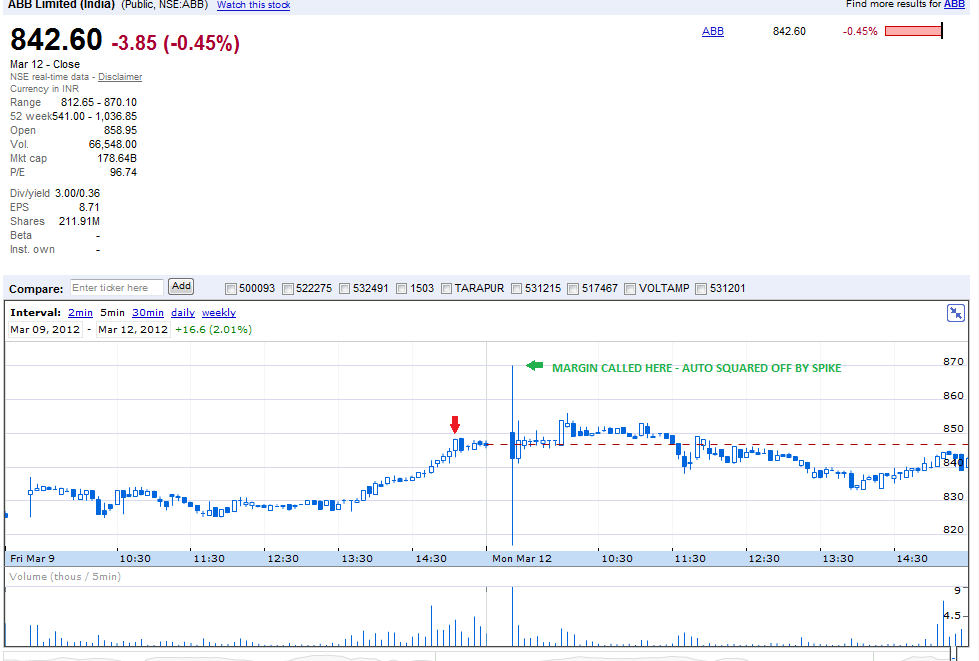Screen dimensions: 979x661
Task: Click the Vol. value 66,548.00
Action: [112, 144]
